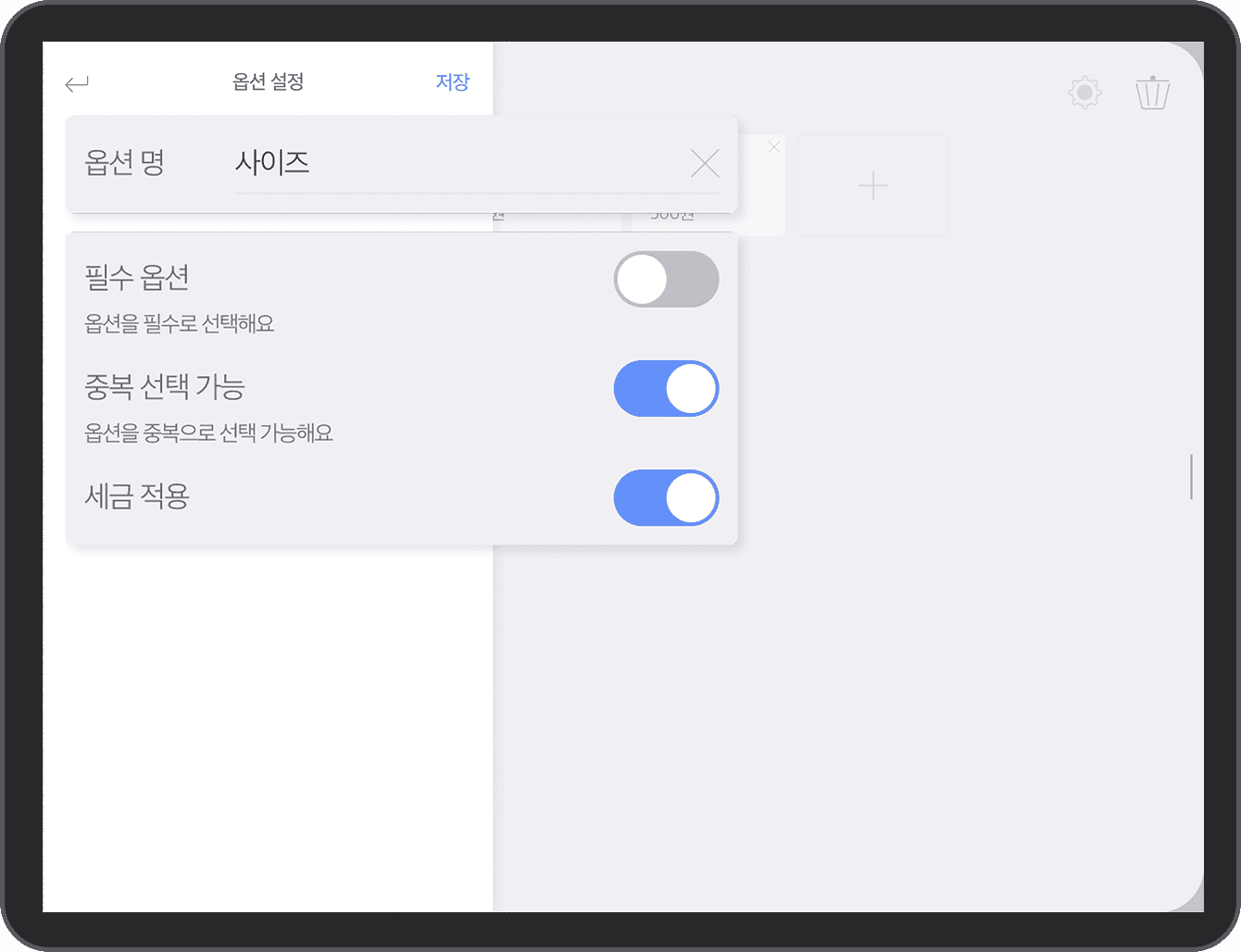Viewport: 1241px width, 952px height.
Task: Click the knob of the 필수 옵션 switch
Action: [642, 279]
